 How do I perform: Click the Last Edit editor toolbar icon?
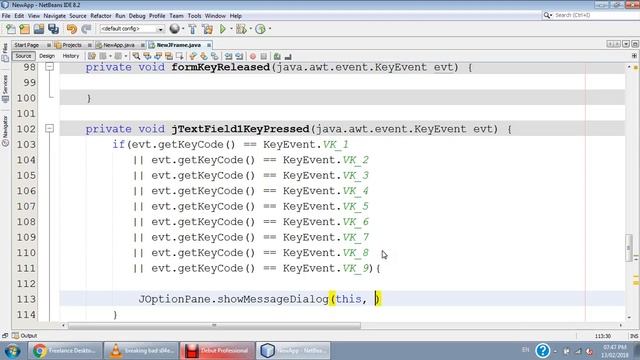(x=92, y=56)
